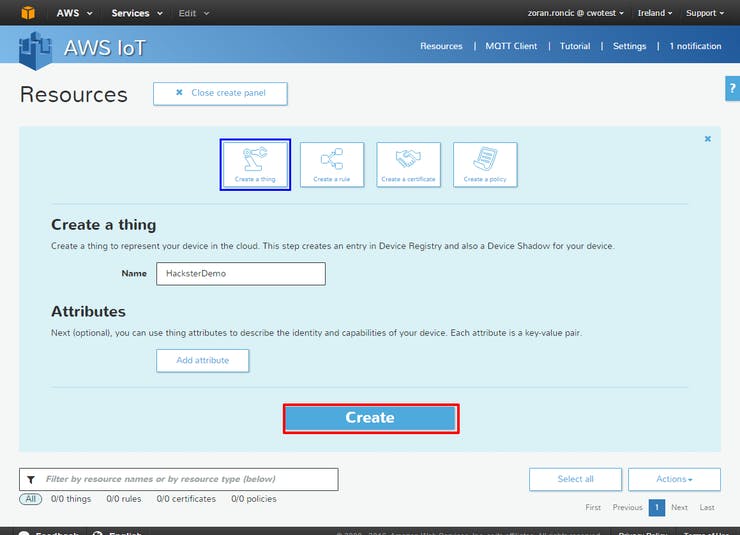Open the AWS dropdown menu
The image size is (740, 535).
click(74, 13)
